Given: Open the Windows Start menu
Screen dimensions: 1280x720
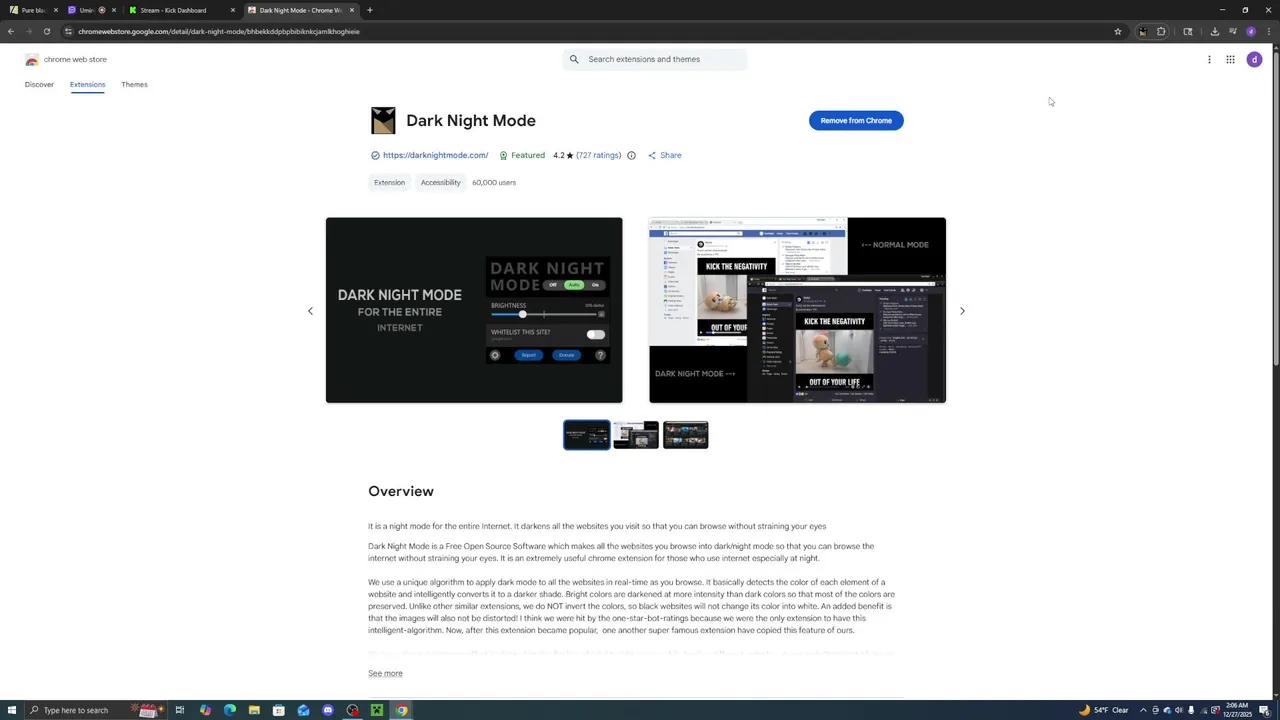Looking at the screenshot, I should tap(12, 710).
